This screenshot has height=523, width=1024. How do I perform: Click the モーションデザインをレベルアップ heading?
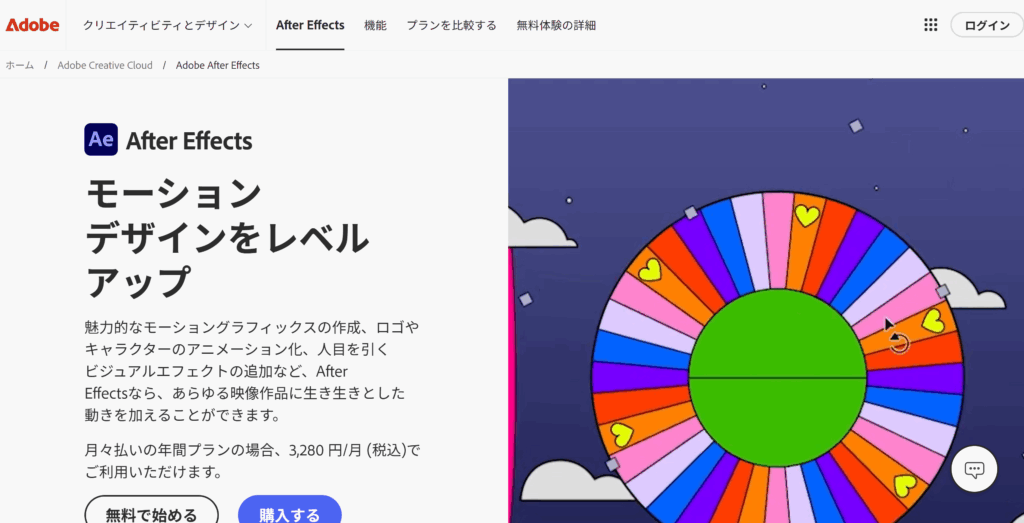coord(227,237)
